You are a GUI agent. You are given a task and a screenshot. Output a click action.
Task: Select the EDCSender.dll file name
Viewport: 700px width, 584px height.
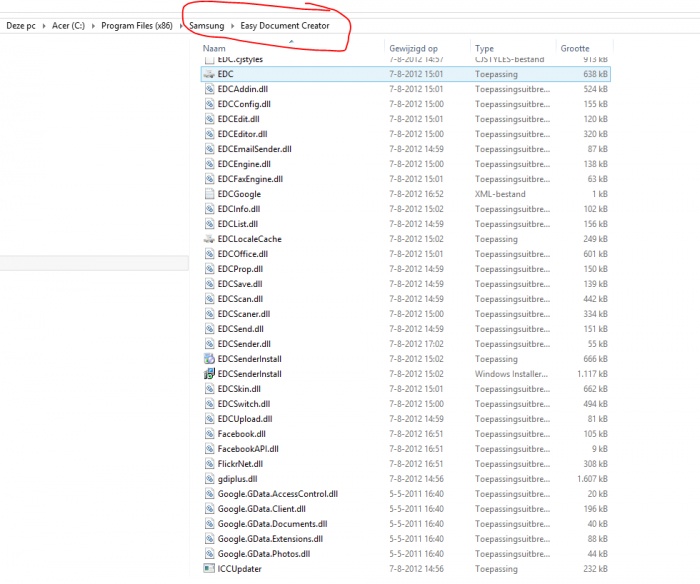pyautogui.click(x=244, y=344)
